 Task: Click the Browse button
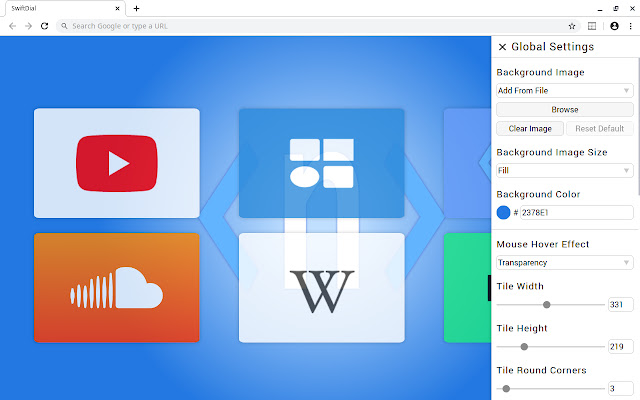[564, 109]
